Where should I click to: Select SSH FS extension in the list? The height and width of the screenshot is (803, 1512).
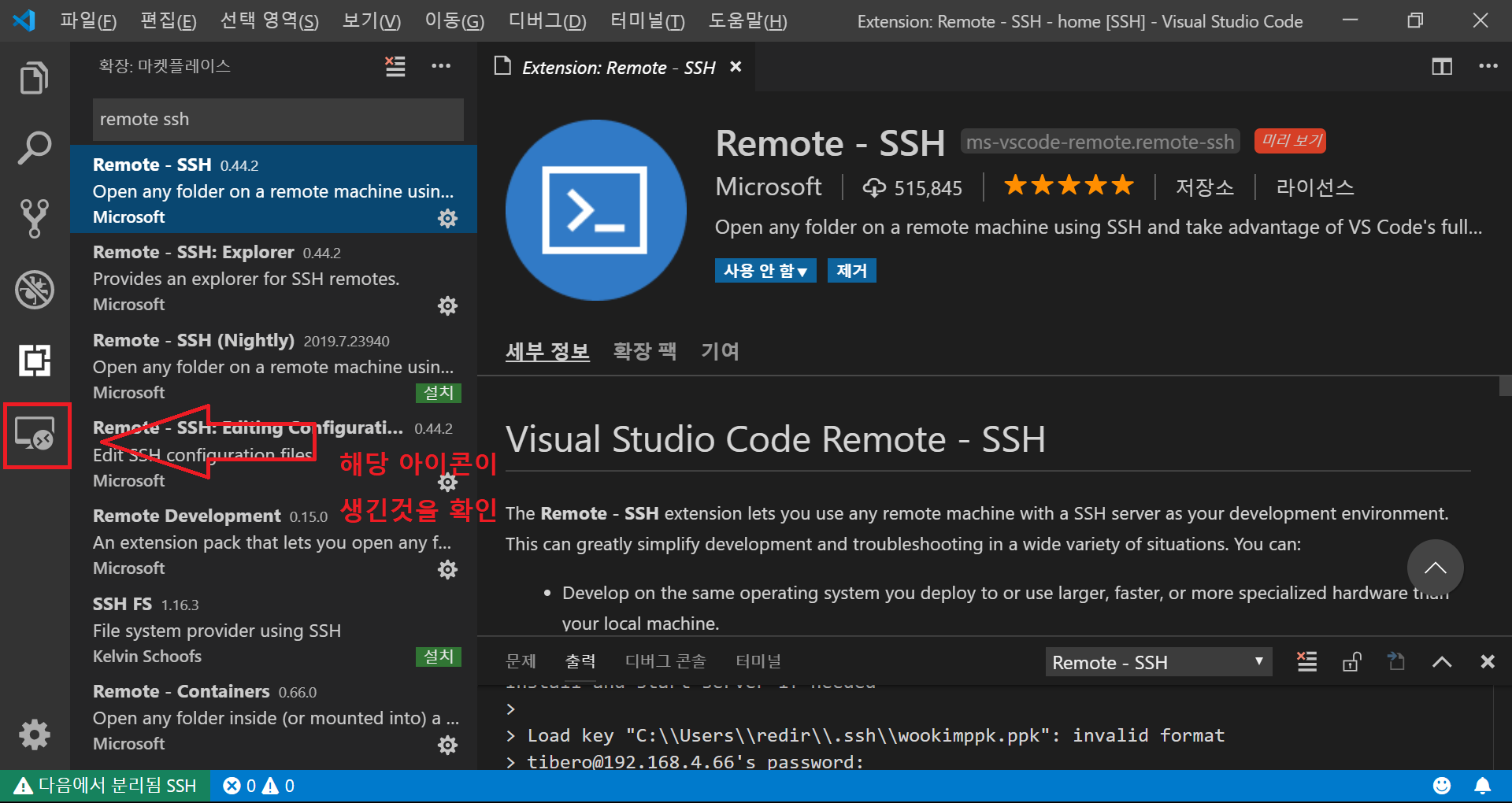point(273,629)
